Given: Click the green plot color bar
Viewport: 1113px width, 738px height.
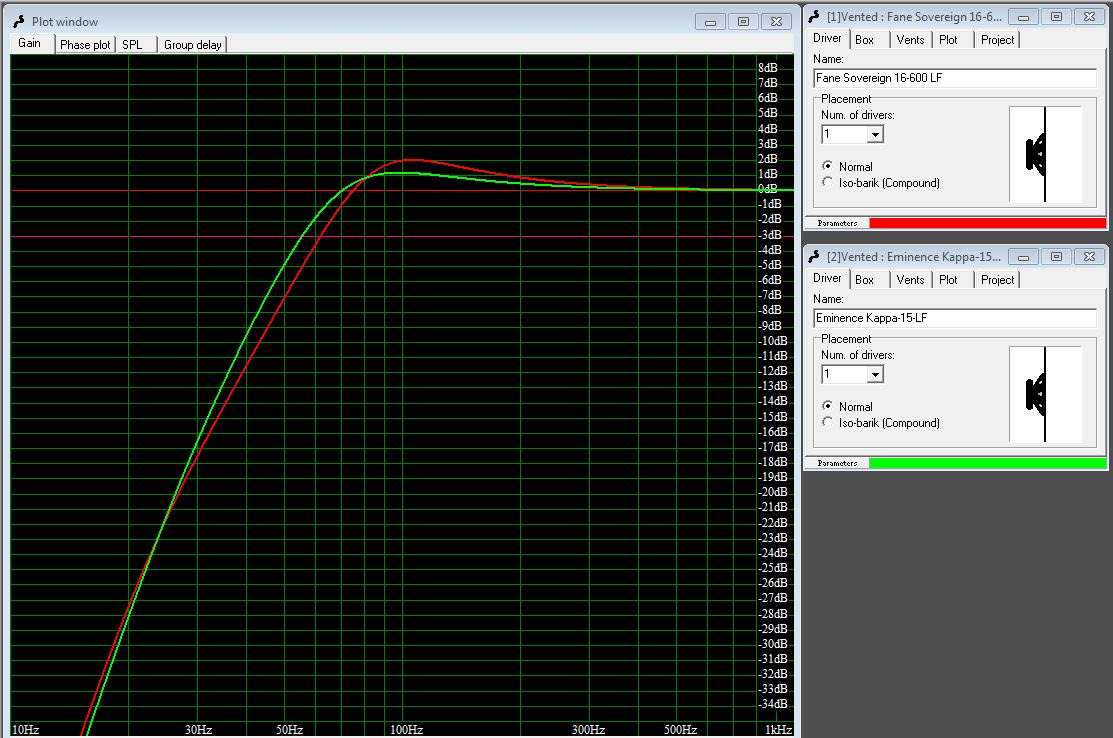Looking at the screenshot, I should pos(987,463).
